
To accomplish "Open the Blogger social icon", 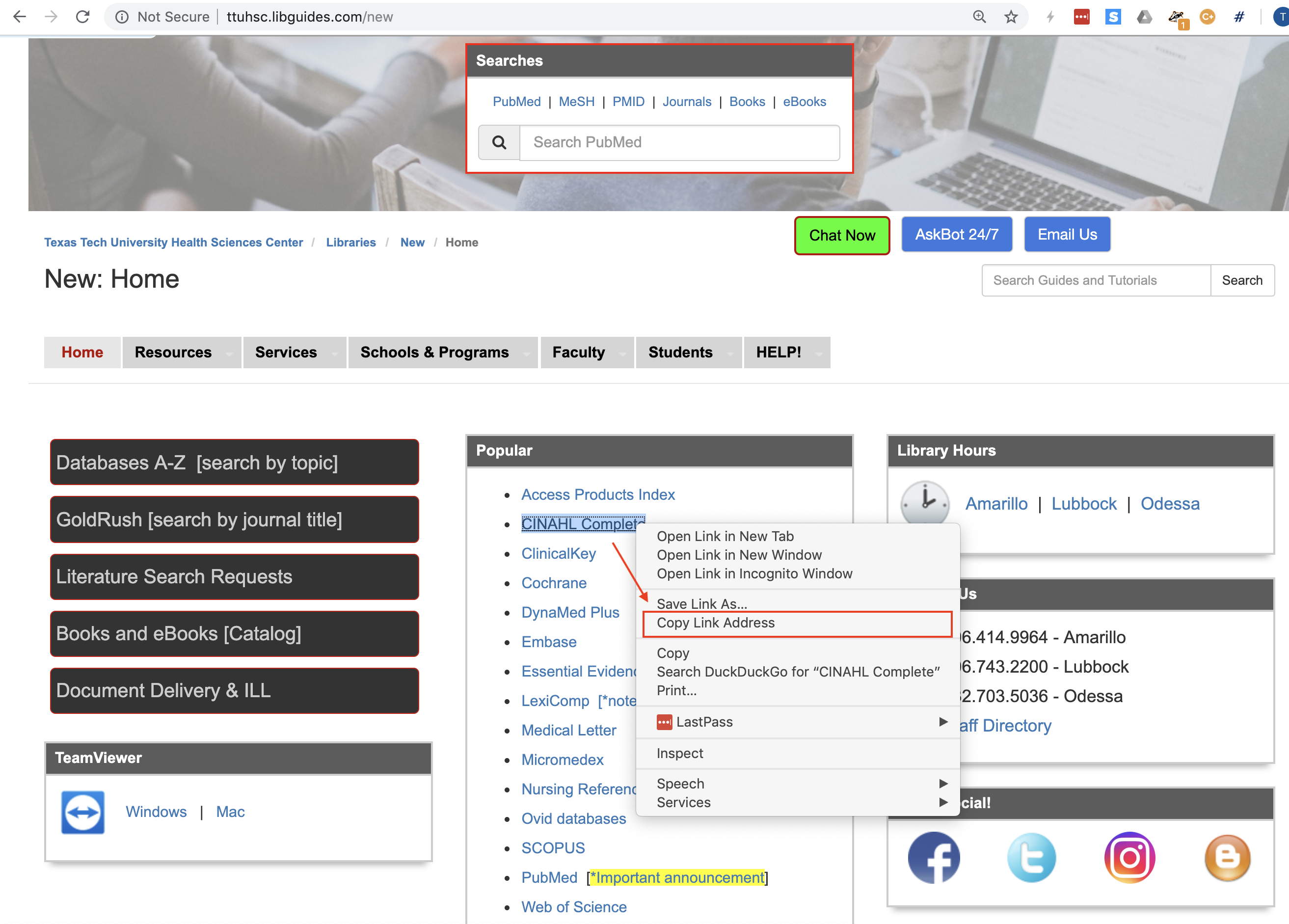I will click(1228, 857).
